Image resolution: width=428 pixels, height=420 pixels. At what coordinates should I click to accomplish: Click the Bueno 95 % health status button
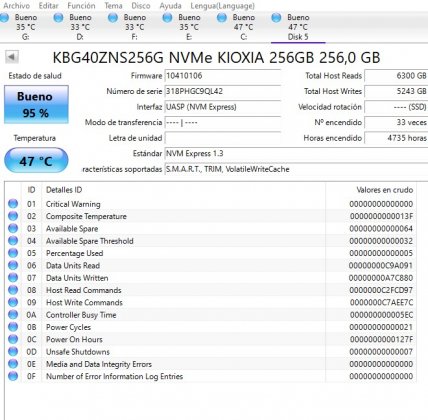(x=36, y=104)
